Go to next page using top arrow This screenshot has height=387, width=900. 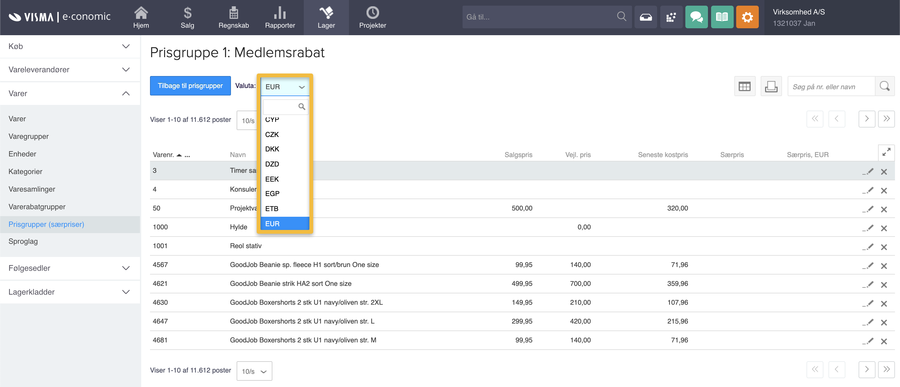coord(867,118)
